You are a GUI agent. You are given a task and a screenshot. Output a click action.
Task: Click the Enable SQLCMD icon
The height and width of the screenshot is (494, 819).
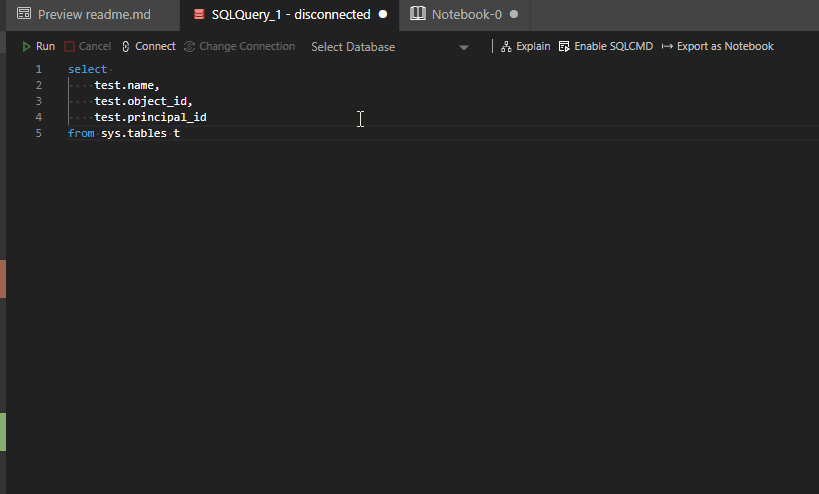(x=564, y=46)
